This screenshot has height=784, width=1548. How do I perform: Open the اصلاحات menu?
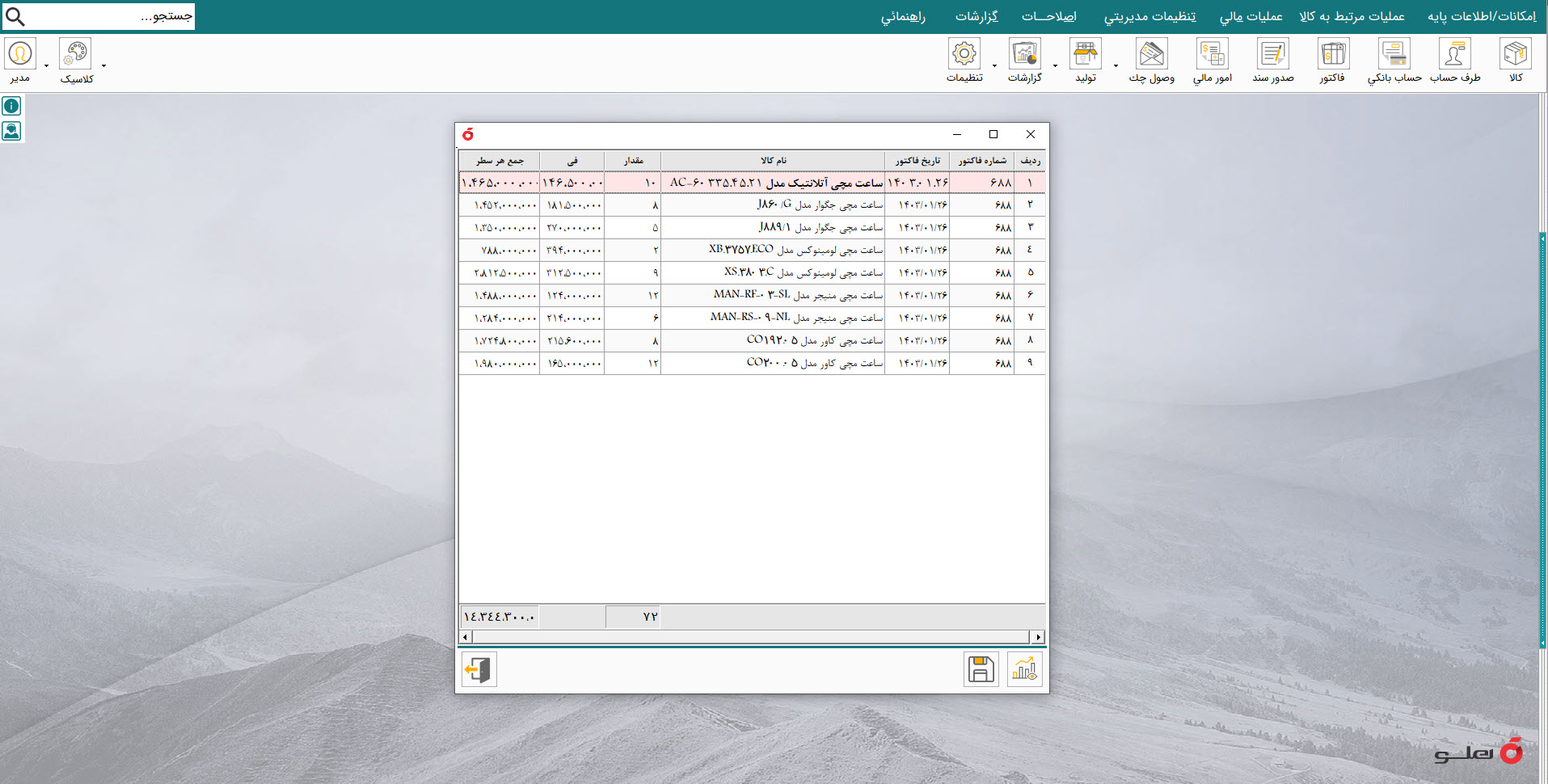(1048, 16)
